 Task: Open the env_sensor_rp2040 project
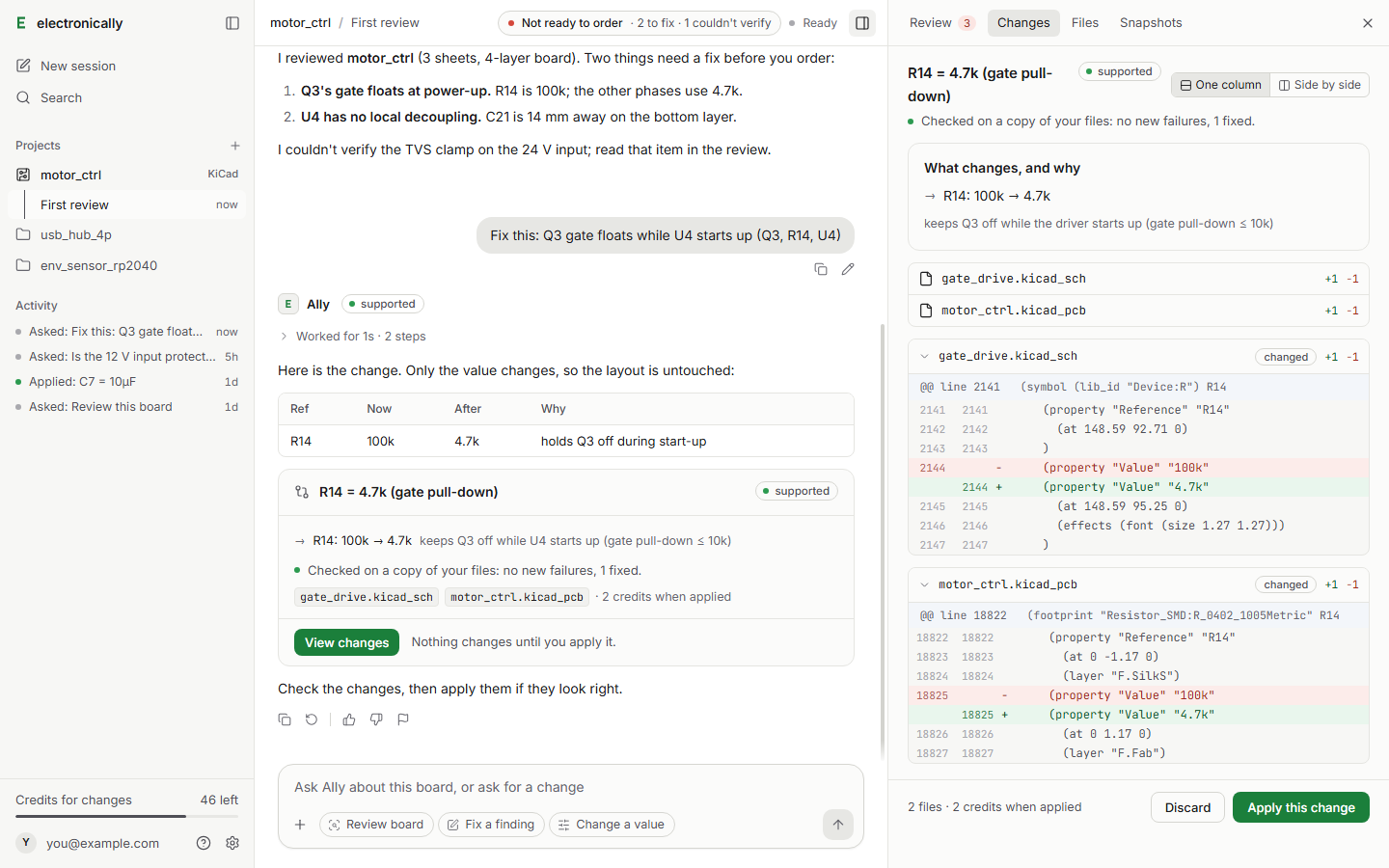click(126, 265)
